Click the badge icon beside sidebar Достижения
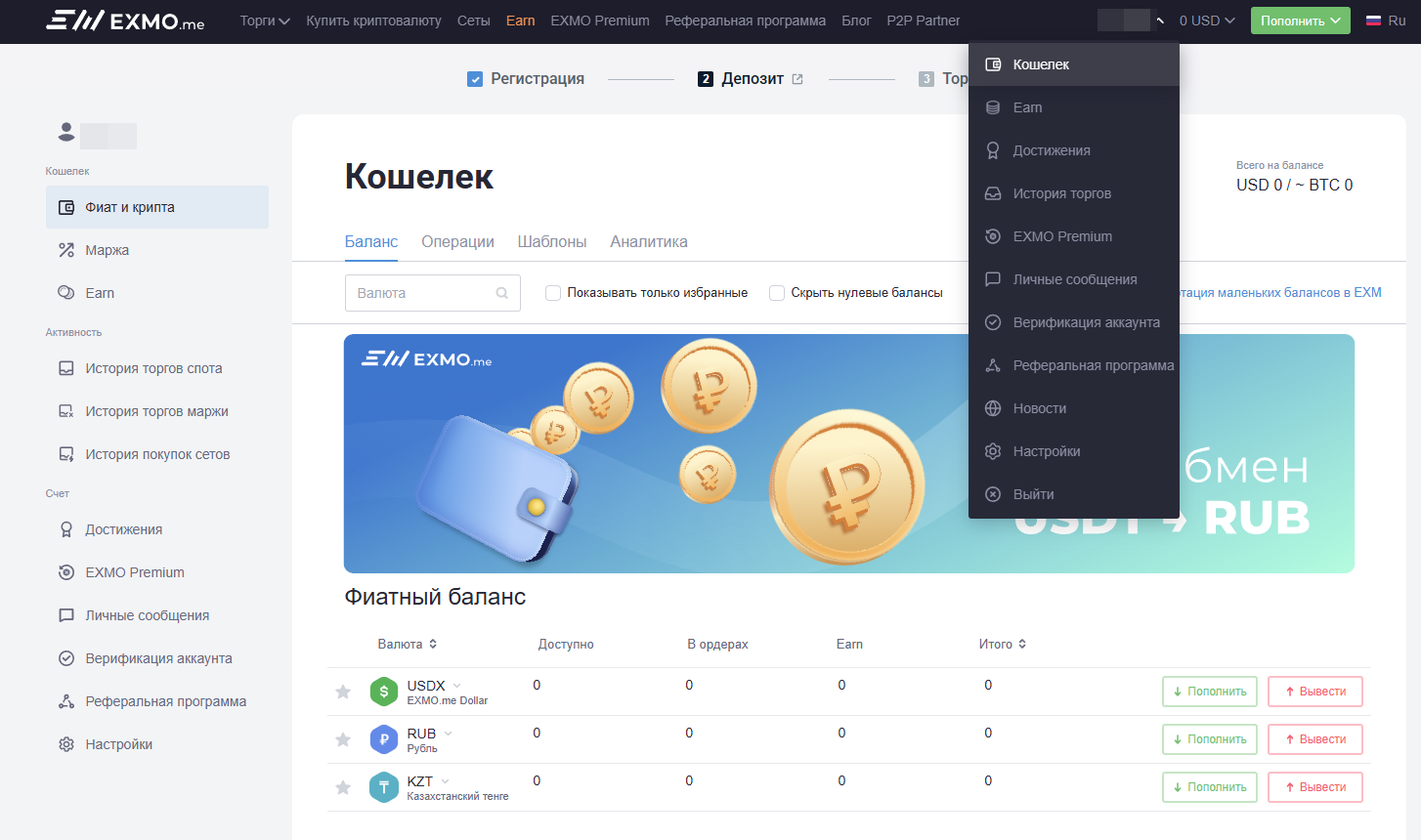 [x=66, y=529]
